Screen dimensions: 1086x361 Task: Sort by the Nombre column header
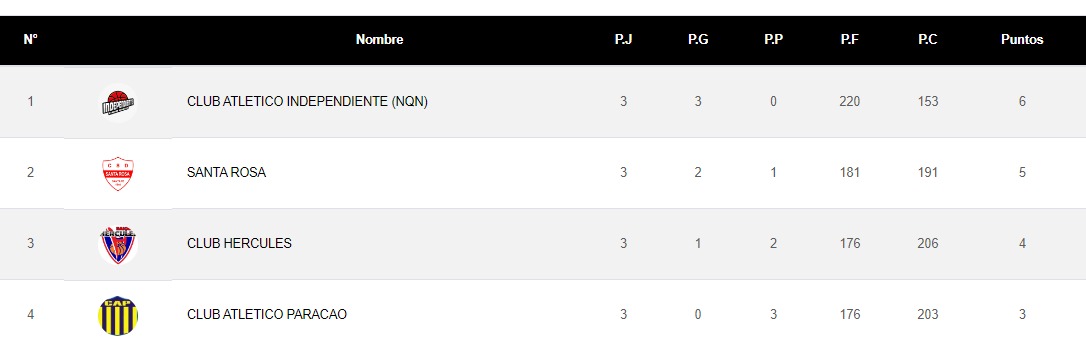point(380,40)
